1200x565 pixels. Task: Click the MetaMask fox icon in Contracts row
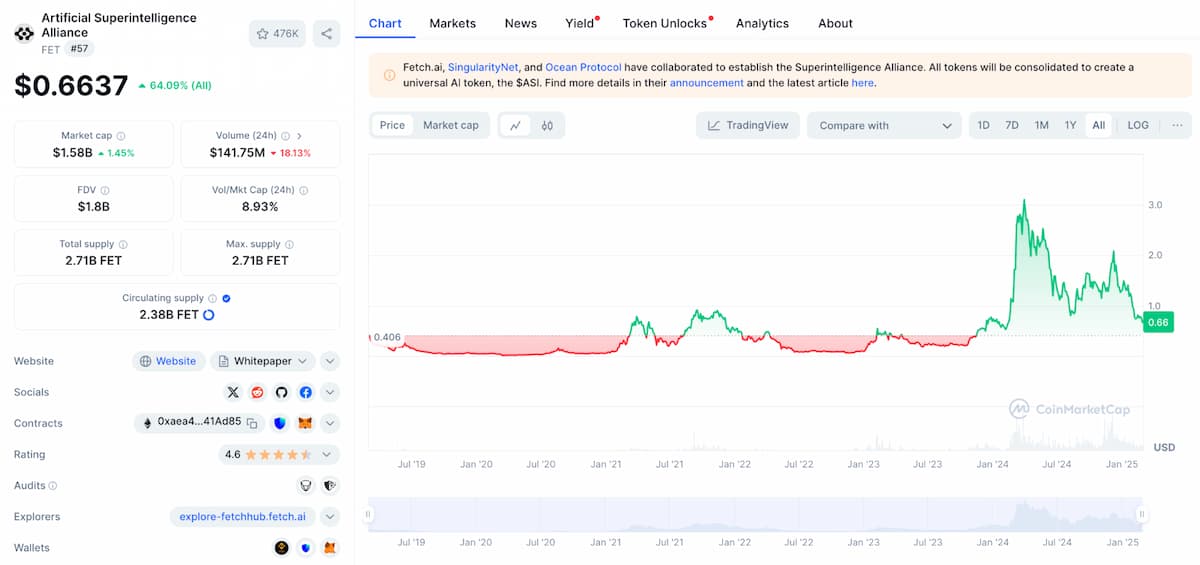(x=305, y=423)
